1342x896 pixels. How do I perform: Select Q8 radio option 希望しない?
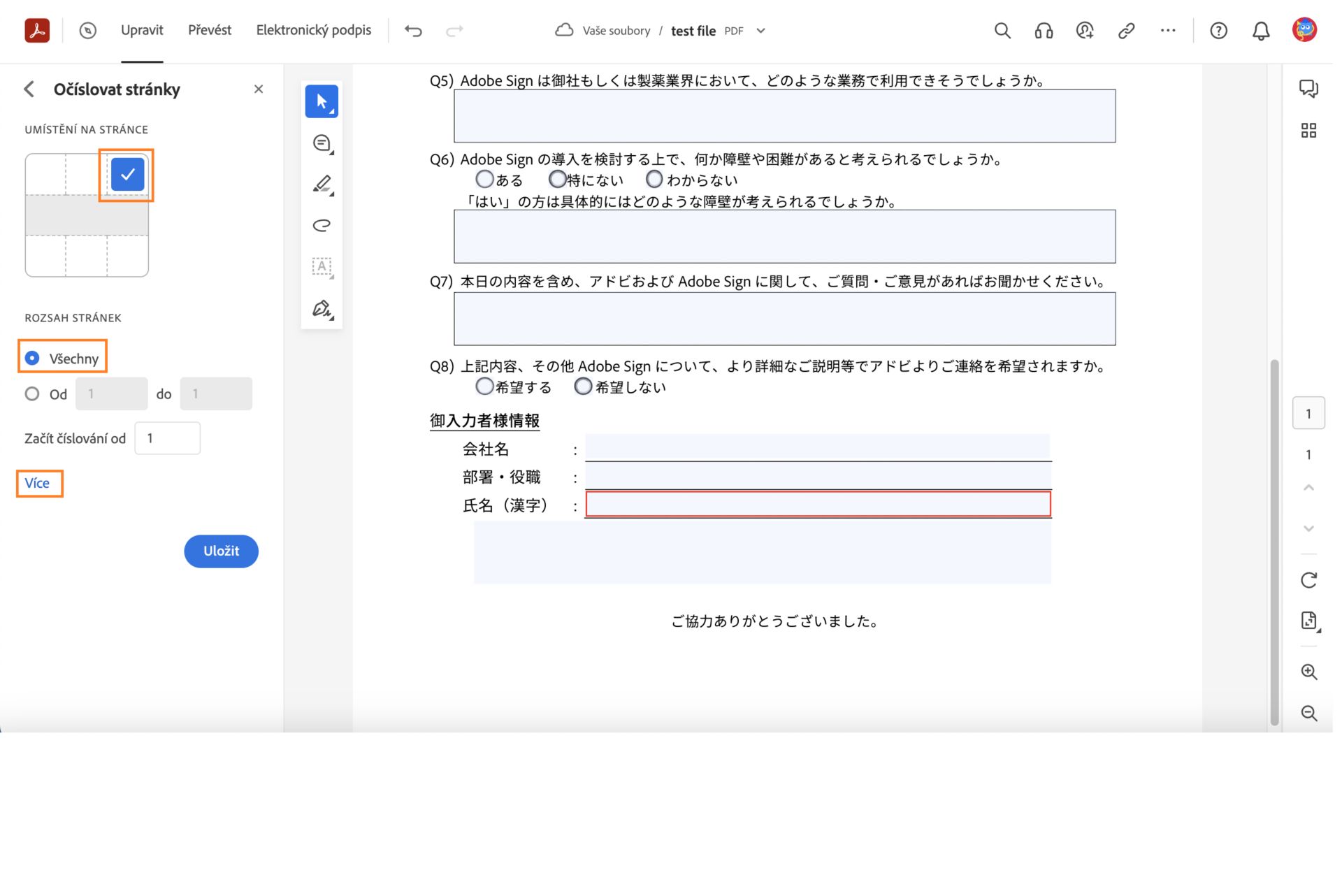[583, 386]
